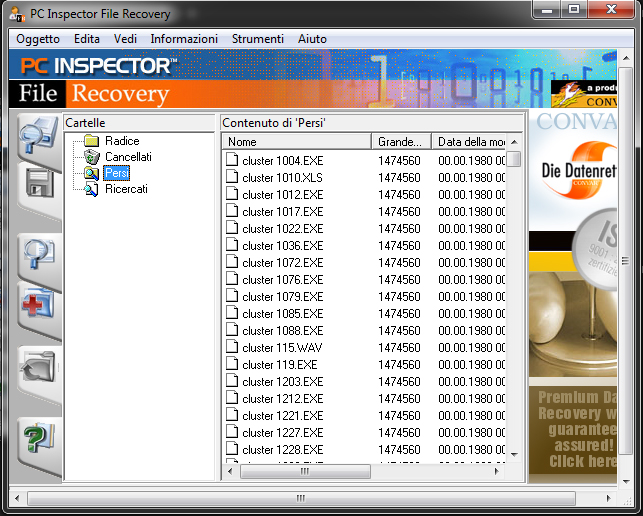Select the Radice folder in tree
643x516 pixels.
tap(122, 141)
